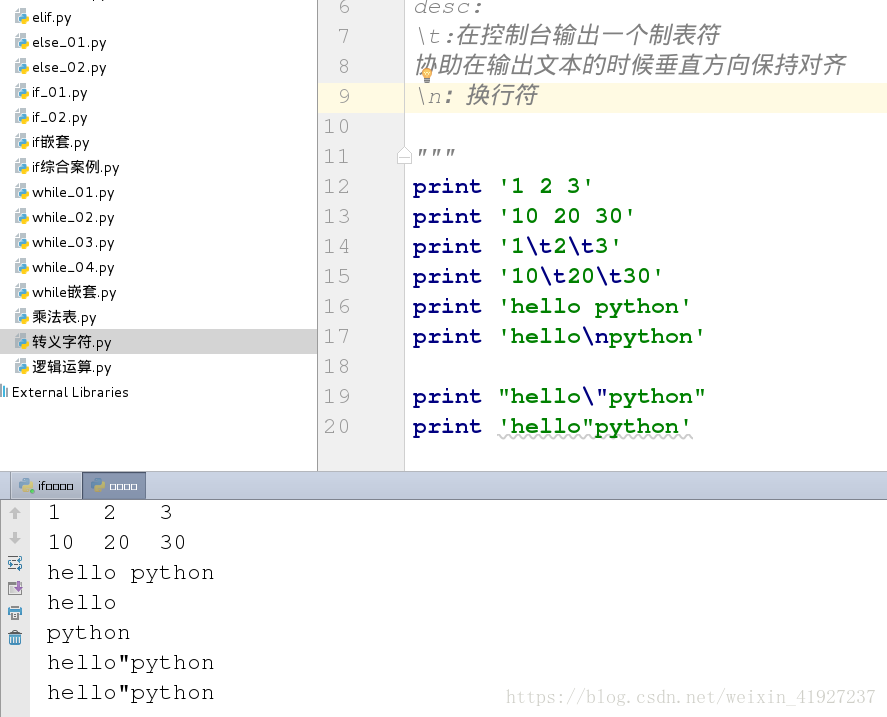Image resolution: width=887 pixels, height=717 pixels.
Task: Click the underlined 'hello"python' string line 20
Action: point(595,426)
